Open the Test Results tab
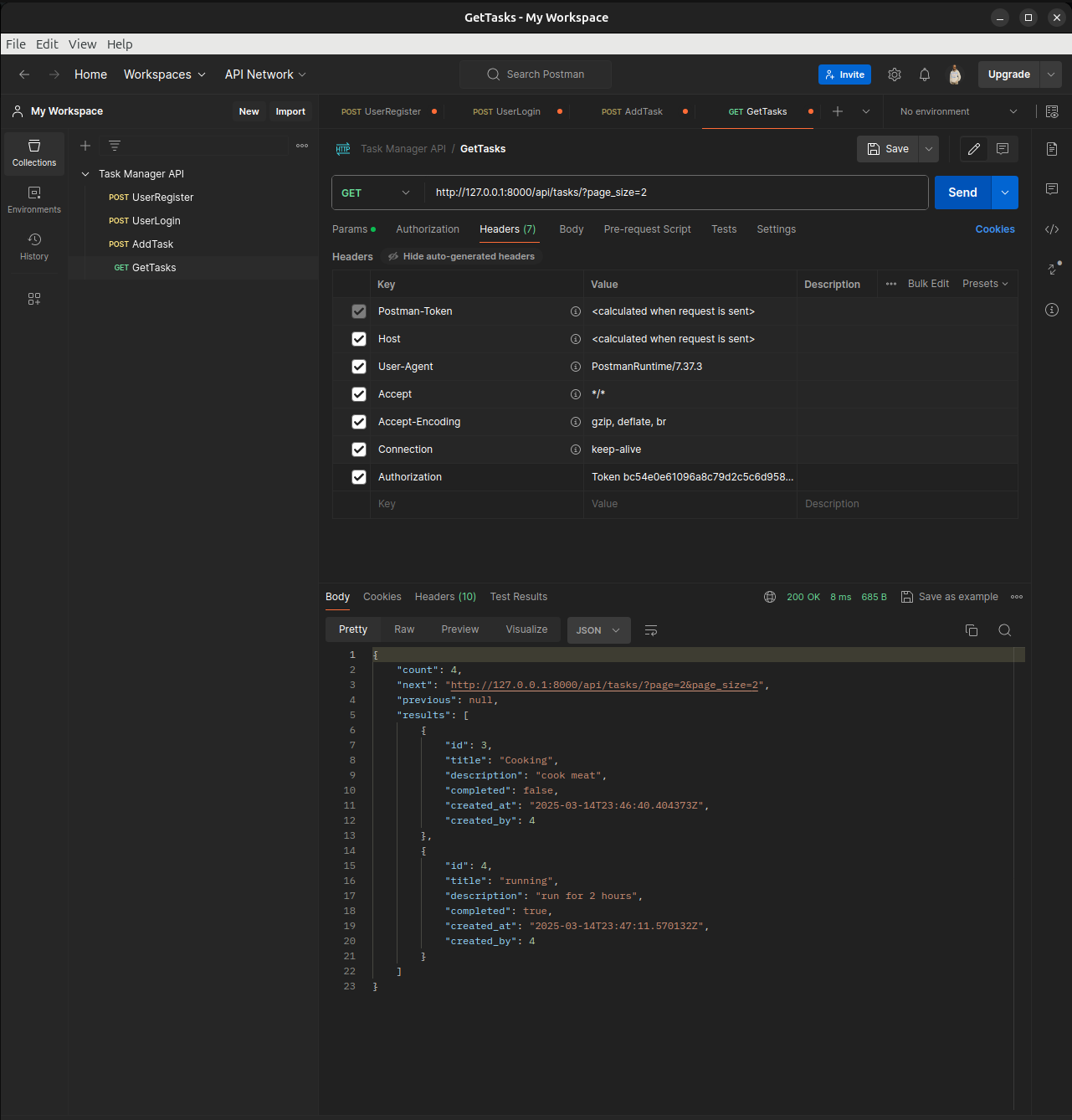This screenshot has height=1120, width=1072. [x=519, y=597]
